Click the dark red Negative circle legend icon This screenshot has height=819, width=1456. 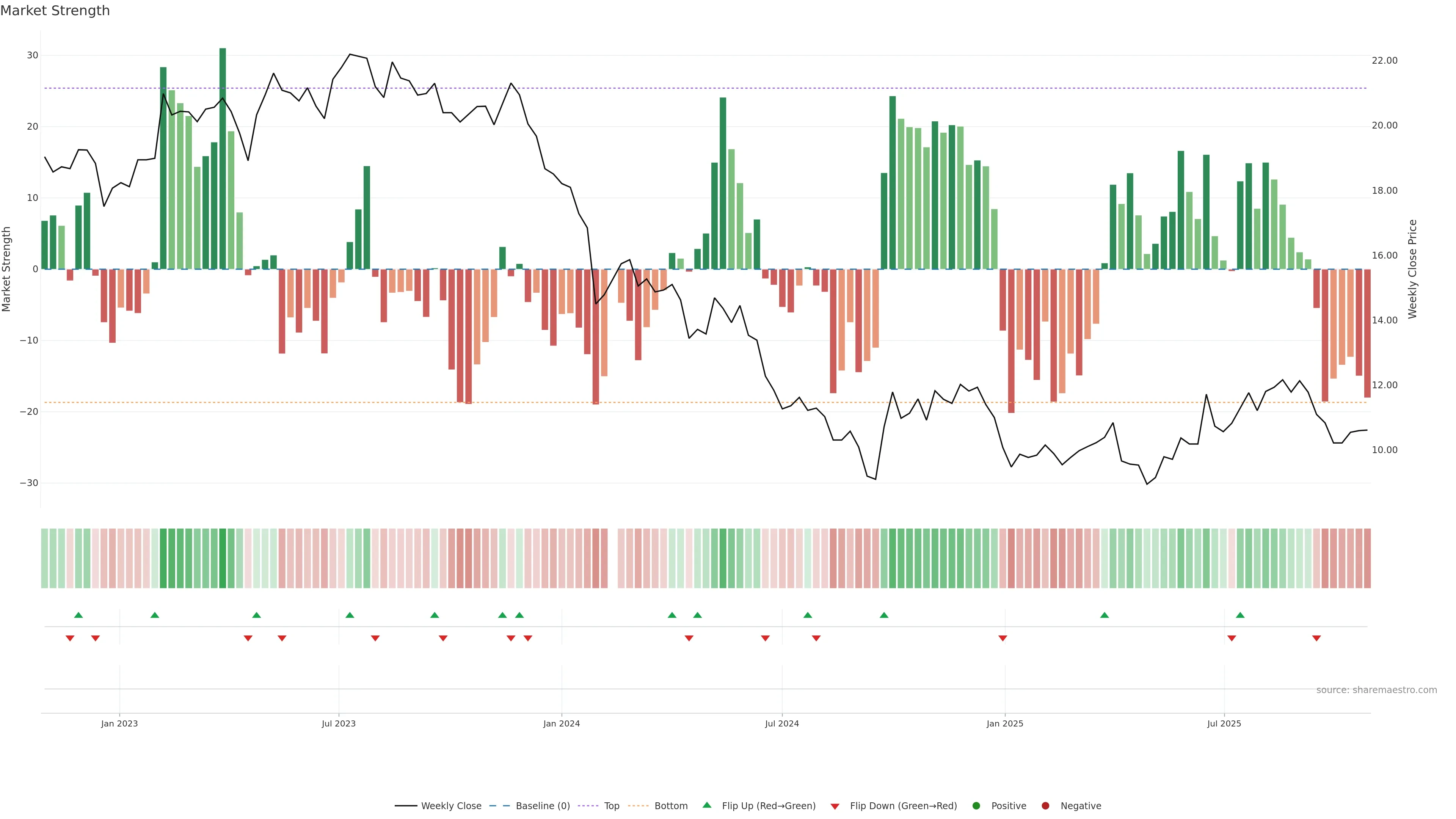click(x=1045, y=805)
